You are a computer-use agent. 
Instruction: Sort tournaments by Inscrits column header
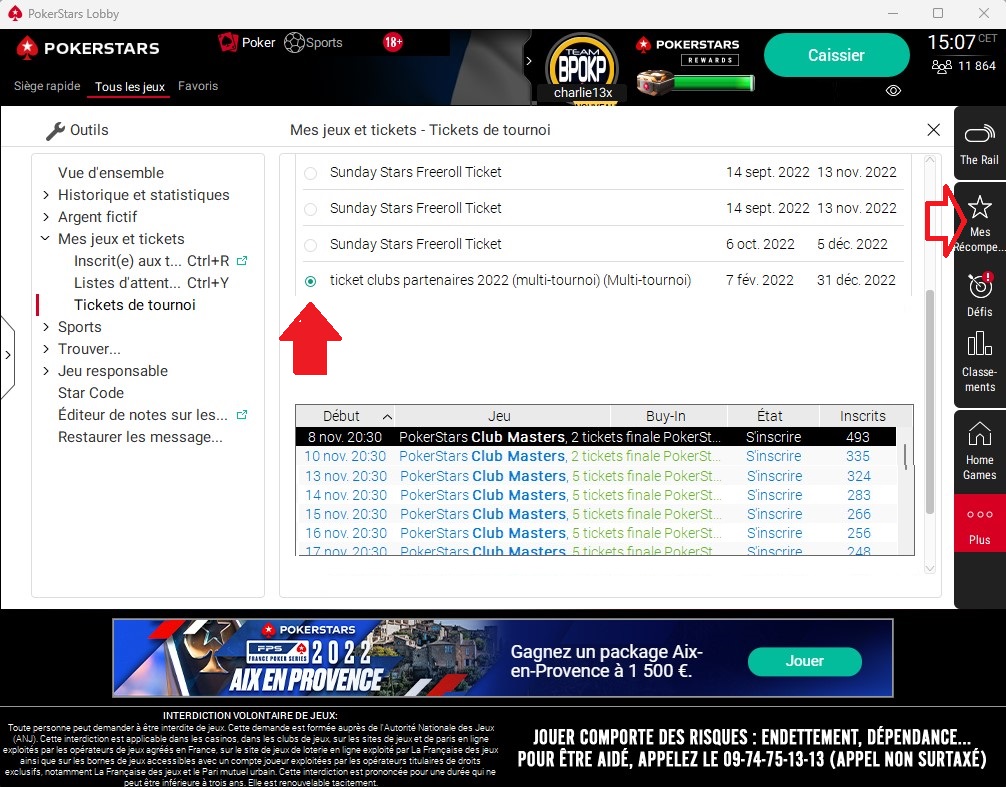862,416
